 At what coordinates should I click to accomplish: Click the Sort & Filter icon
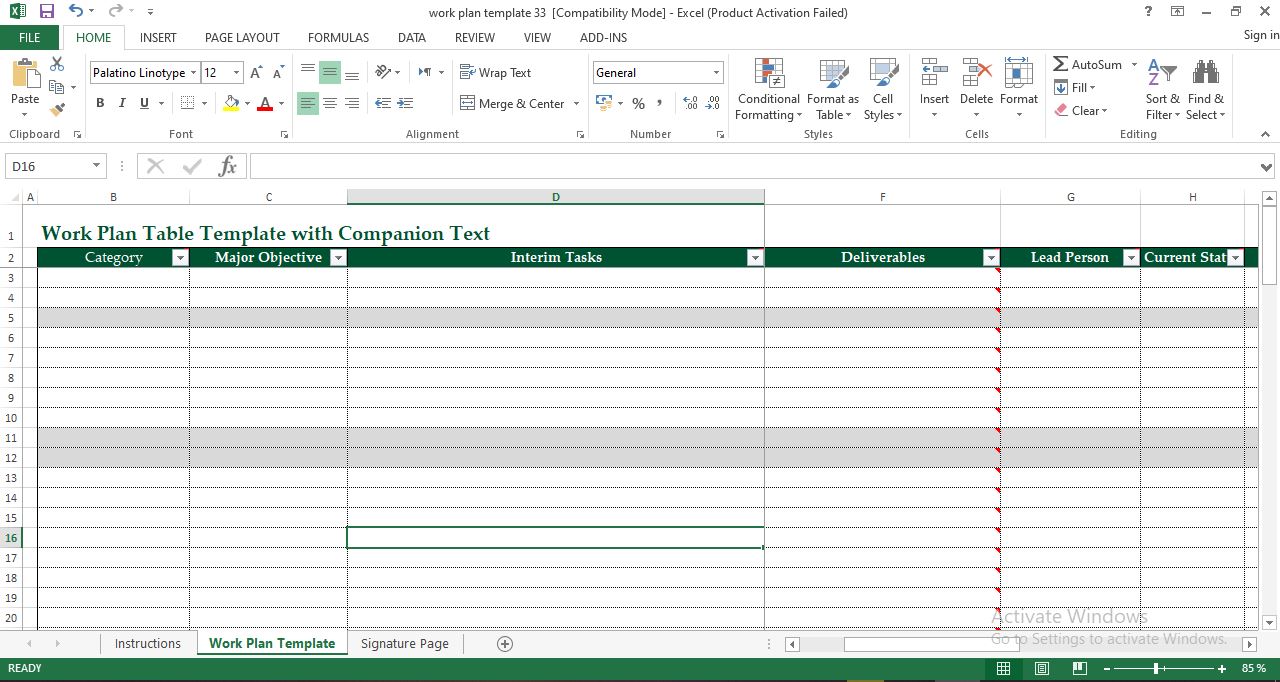1161,90
